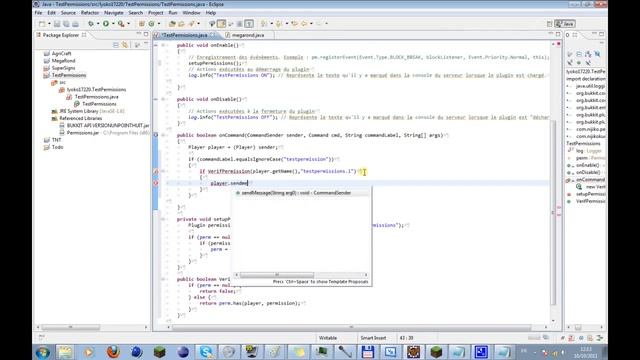Open the New file dropdown arrow

click(49, 24)
